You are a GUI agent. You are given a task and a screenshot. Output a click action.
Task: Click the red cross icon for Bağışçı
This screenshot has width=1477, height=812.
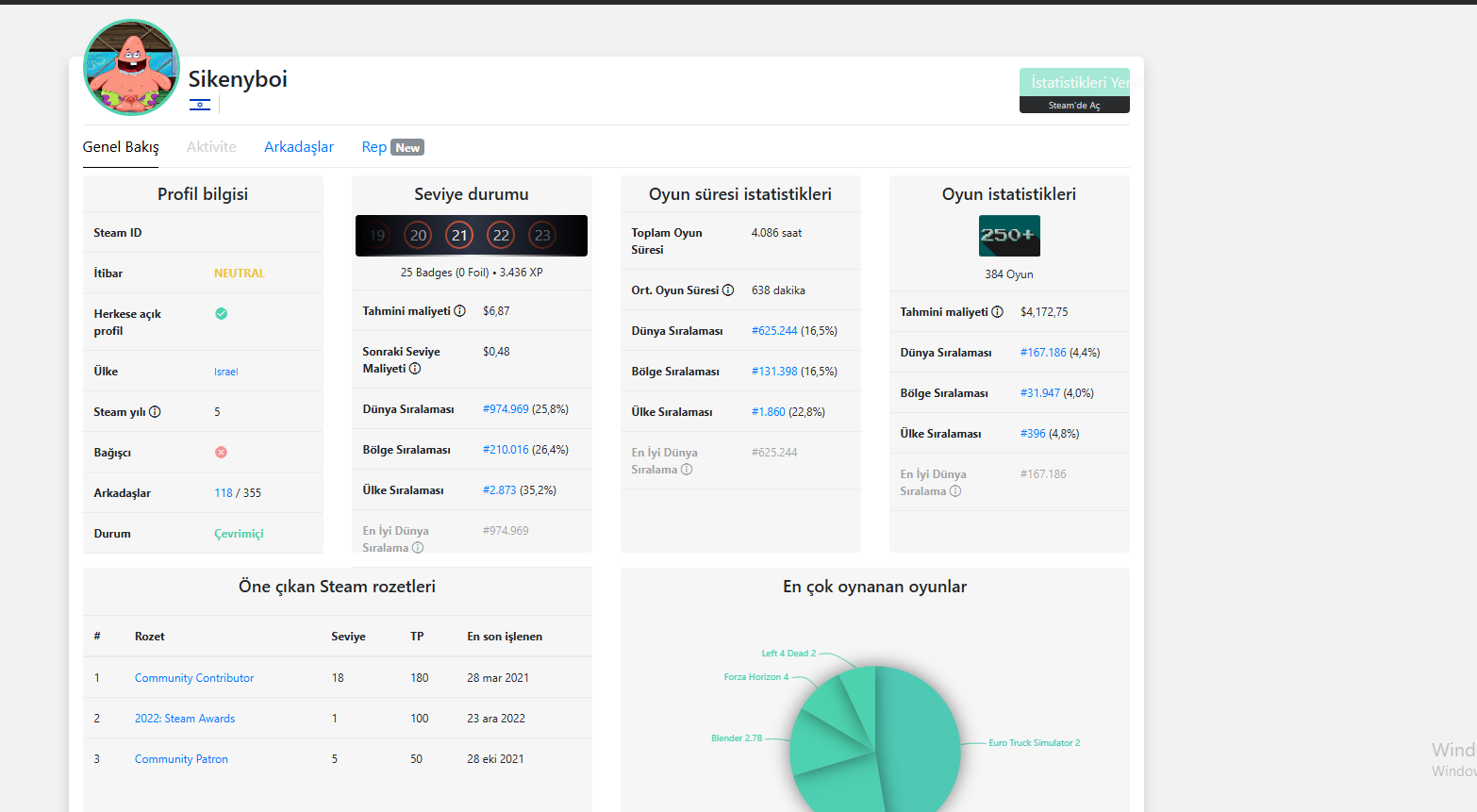click(221, 453)
